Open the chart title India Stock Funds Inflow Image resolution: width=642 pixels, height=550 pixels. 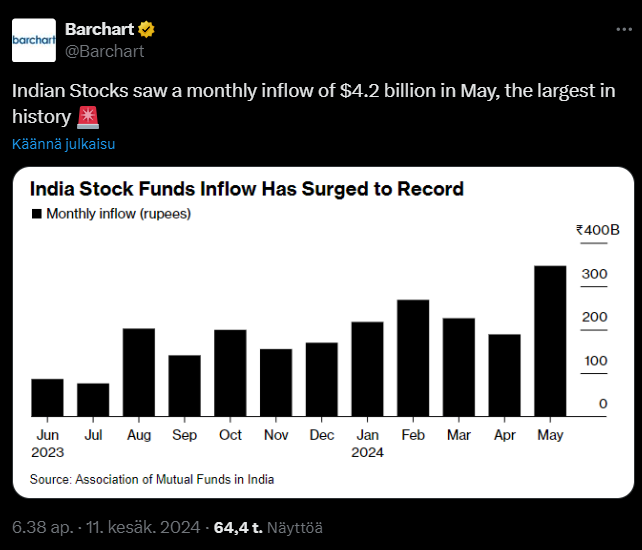click(247, 188)
